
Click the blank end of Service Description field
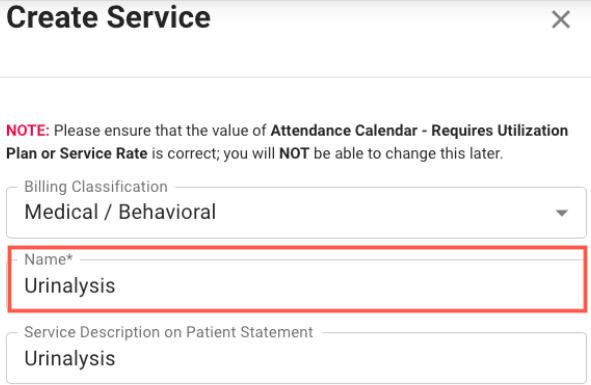pyautogui.click(x=351, y=358)
